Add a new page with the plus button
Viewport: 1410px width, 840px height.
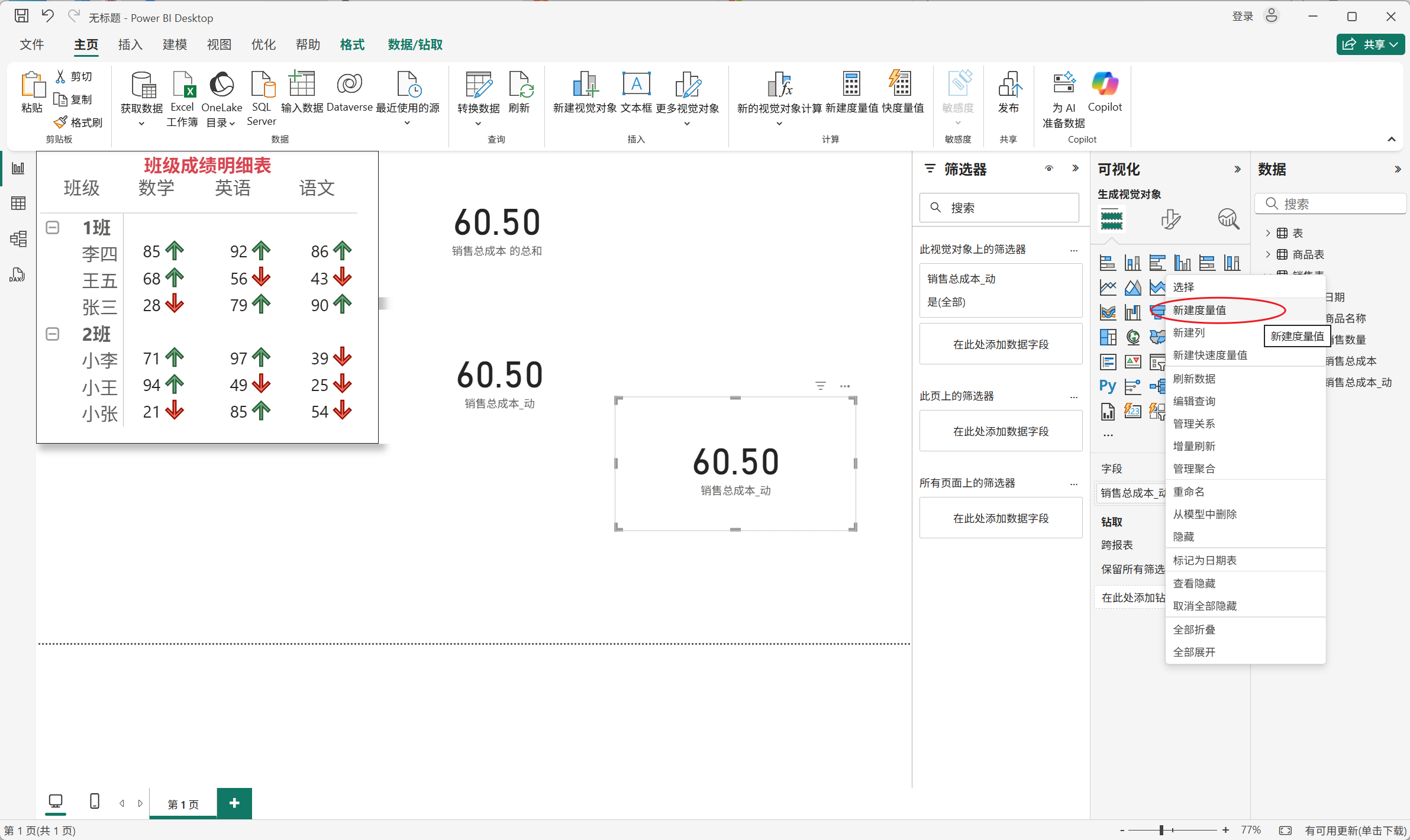pyautogui.click(x=234, y=803)
